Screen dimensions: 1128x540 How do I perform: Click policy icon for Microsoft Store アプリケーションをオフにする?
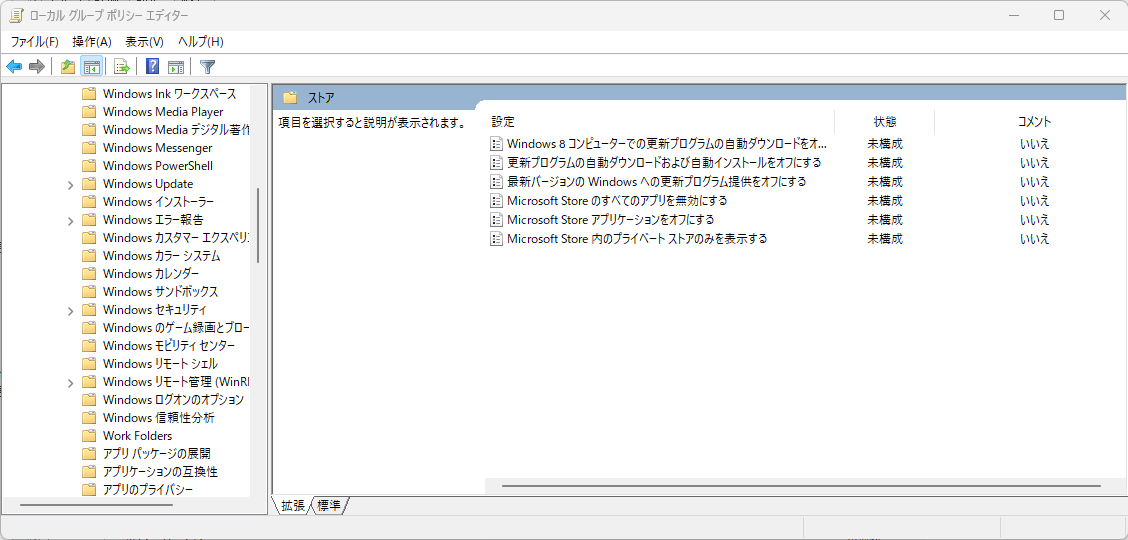pos(496,219)
